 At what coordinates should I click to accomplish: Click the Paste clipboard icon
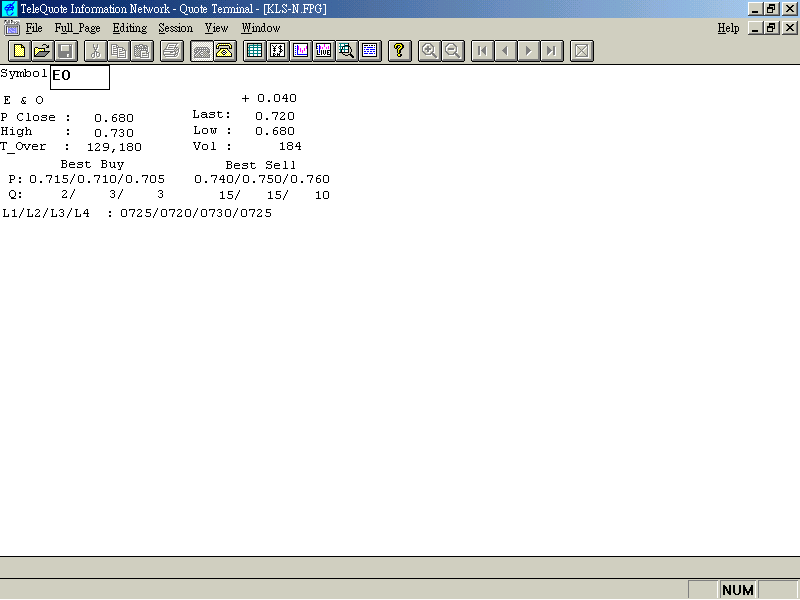pos(141,51)
